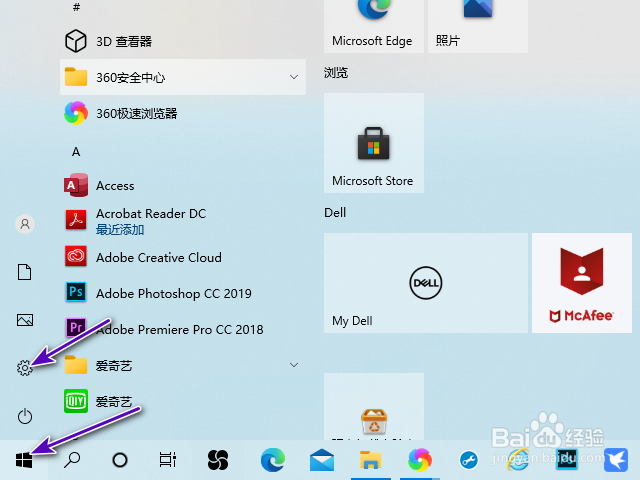Click the Power icon in Start sidebar

click(x=25, y=416)
